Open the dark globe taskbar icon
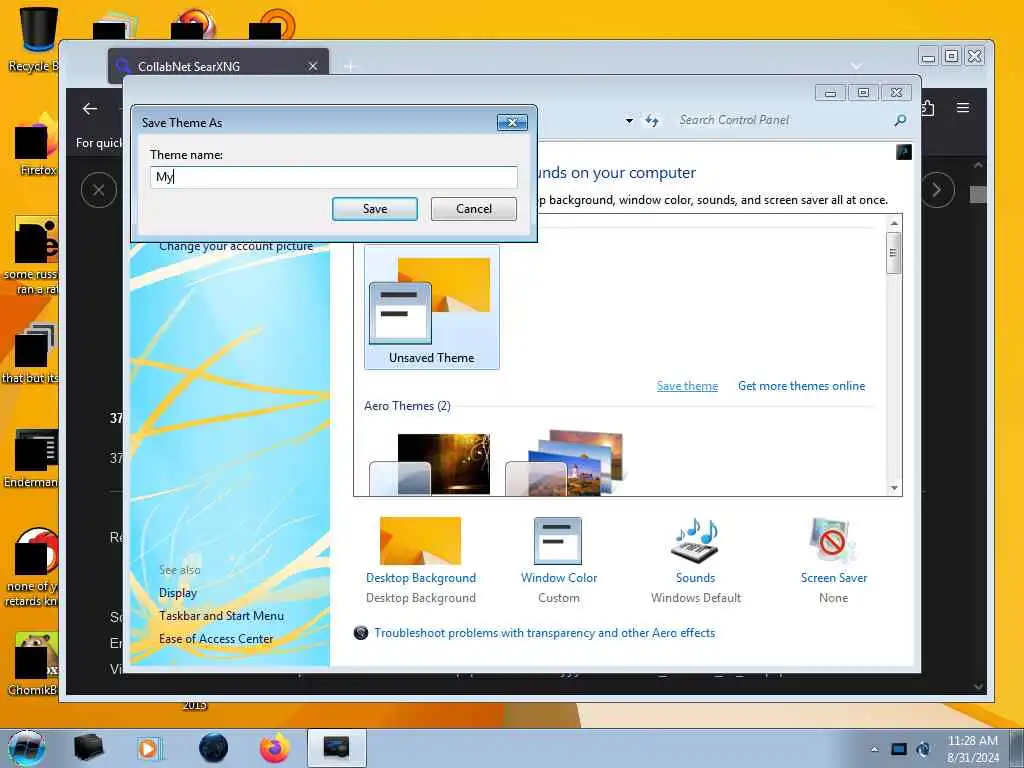 (213, 748)
